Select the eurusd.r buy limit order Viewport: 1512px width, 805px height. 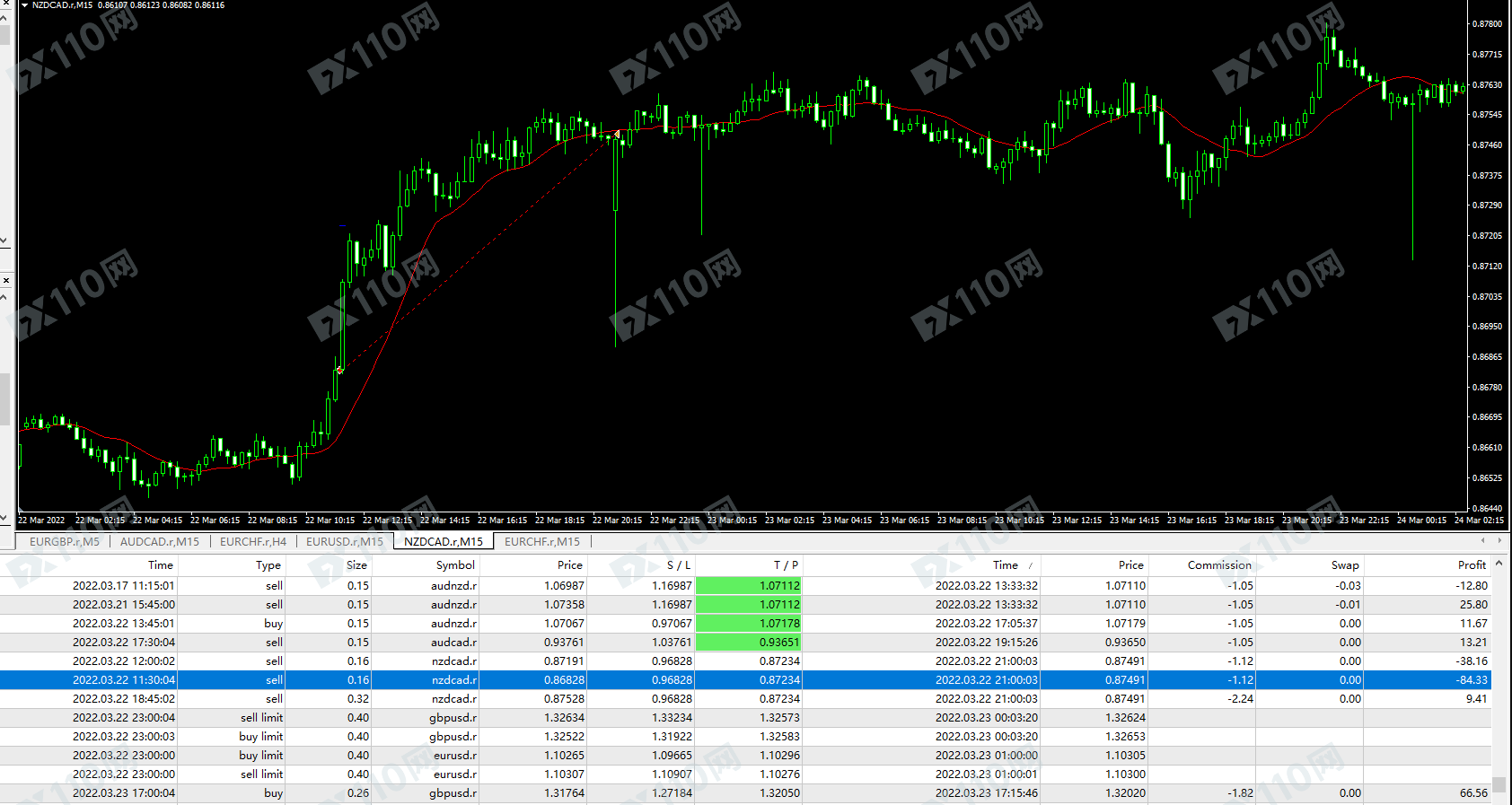point(745,755)
